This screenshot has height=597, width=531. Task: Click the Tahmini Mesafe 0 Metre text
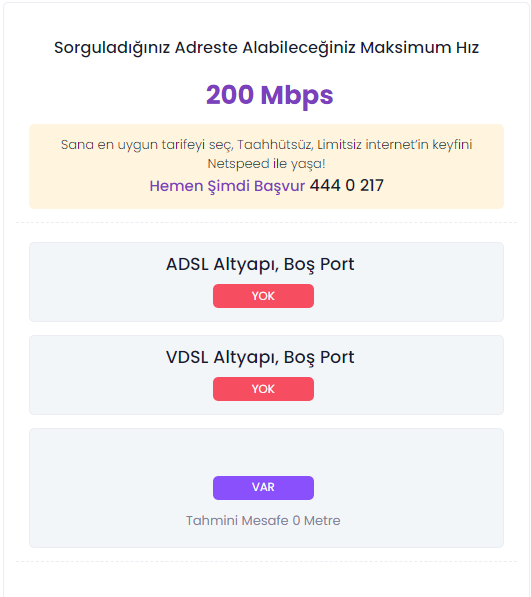tap(263, 520)
